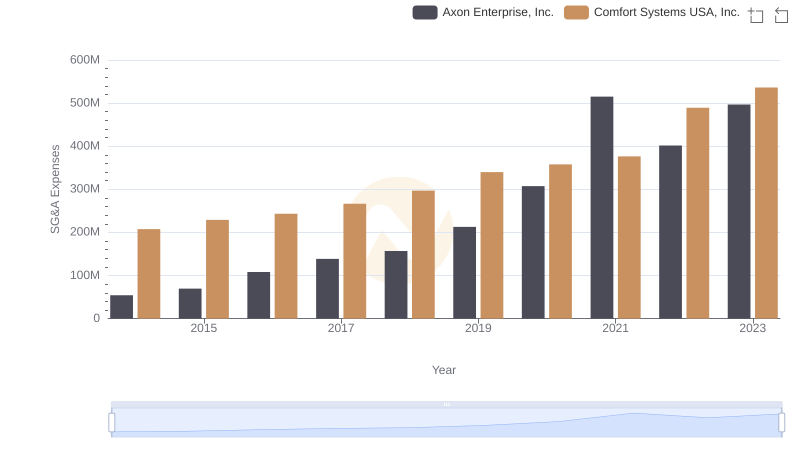Click the right handle of zoom slider
This screenshot has width=800, height=461.
point(781,422)
